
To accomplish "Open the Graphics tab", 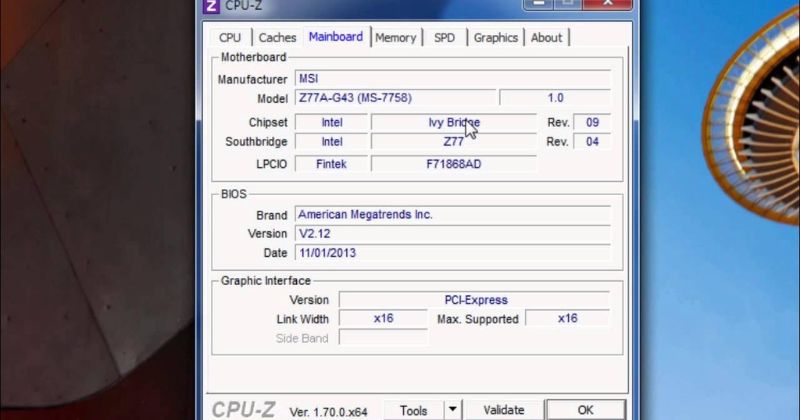I will tap(495, 37).
